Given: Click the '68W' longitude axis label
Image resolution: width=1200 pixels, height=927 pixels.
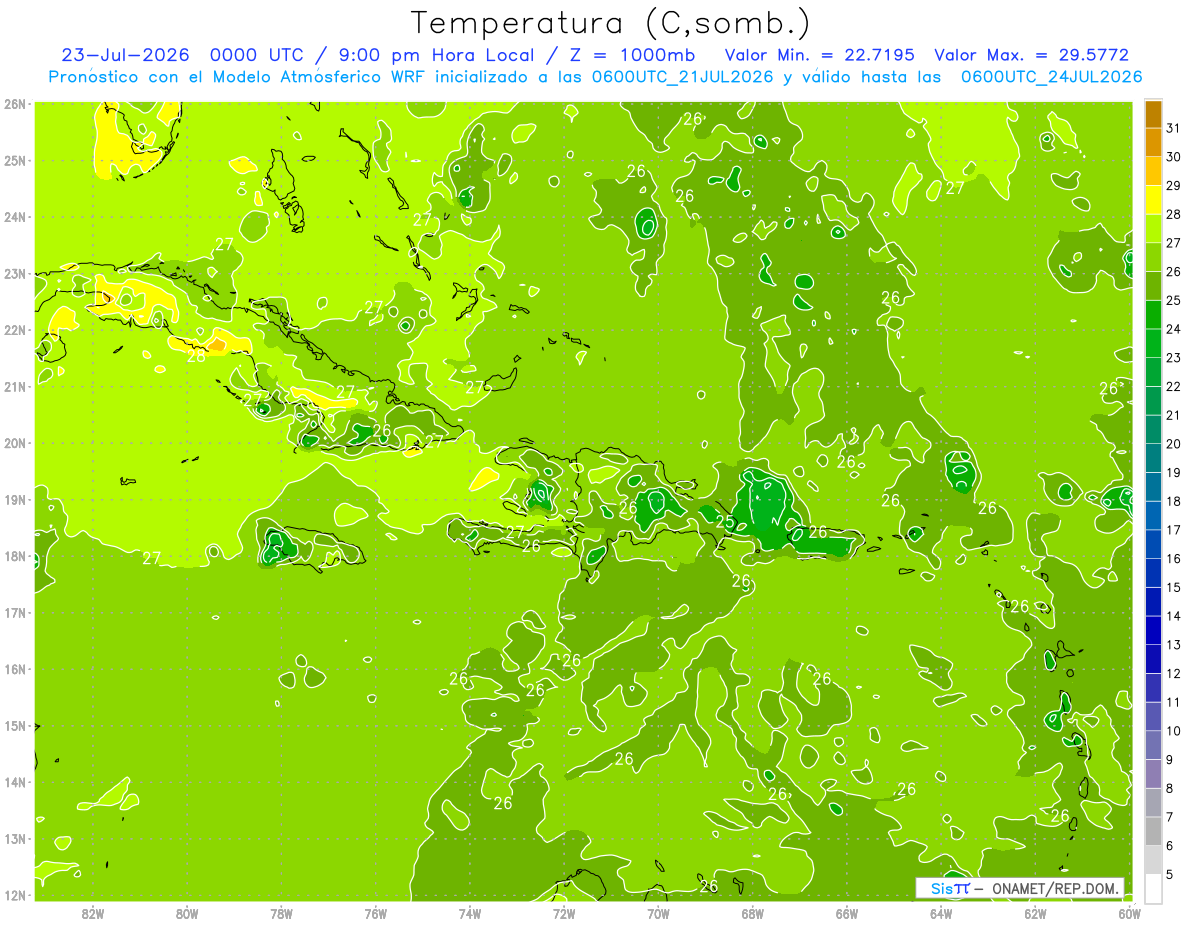Looking at the screenshot, I should (x=753, y=913).
